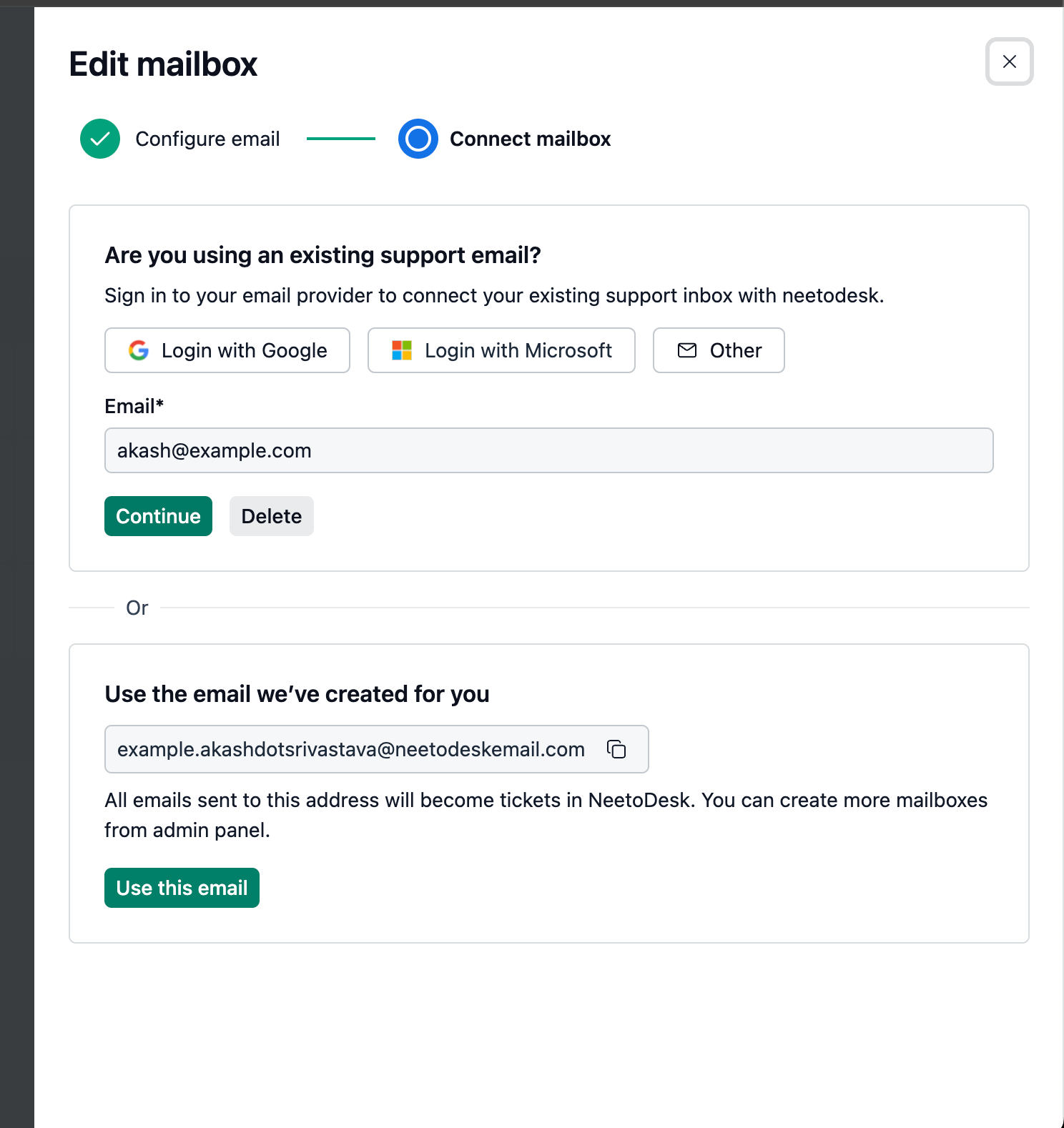Click the Edit mailbox heading
1064x1128 pixels.
pyautogui.click(x=163, y=64)
